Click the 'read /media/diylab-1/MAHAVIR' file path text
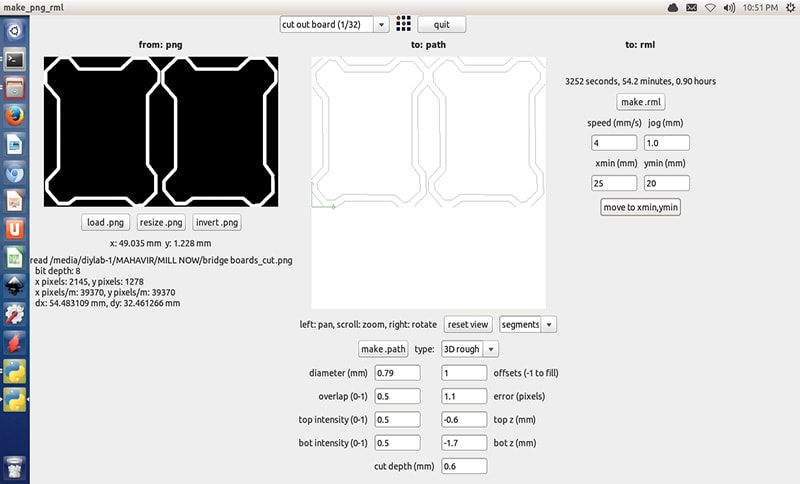Viewport: 800px width, 484px height. 161,260
